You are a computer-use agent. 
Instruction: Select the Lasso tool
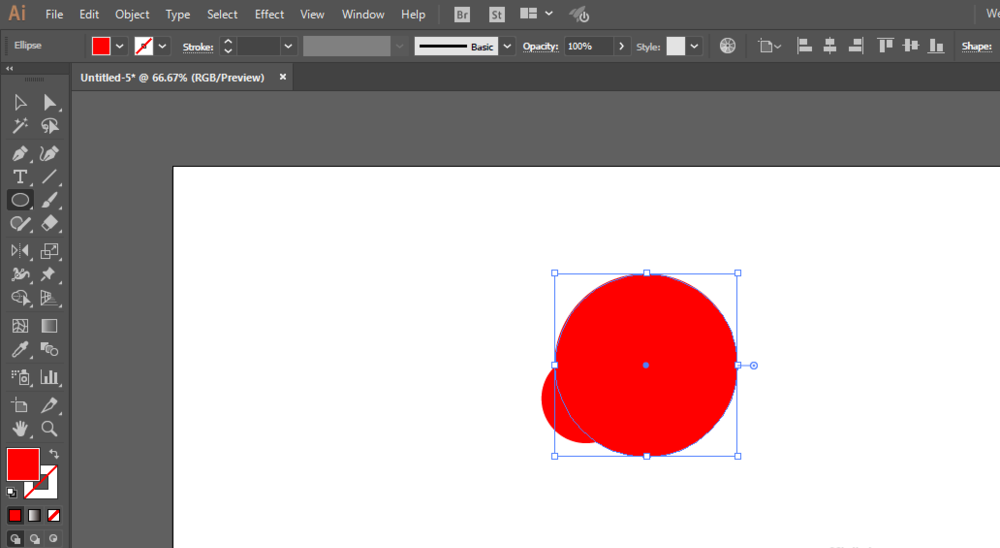50,126
